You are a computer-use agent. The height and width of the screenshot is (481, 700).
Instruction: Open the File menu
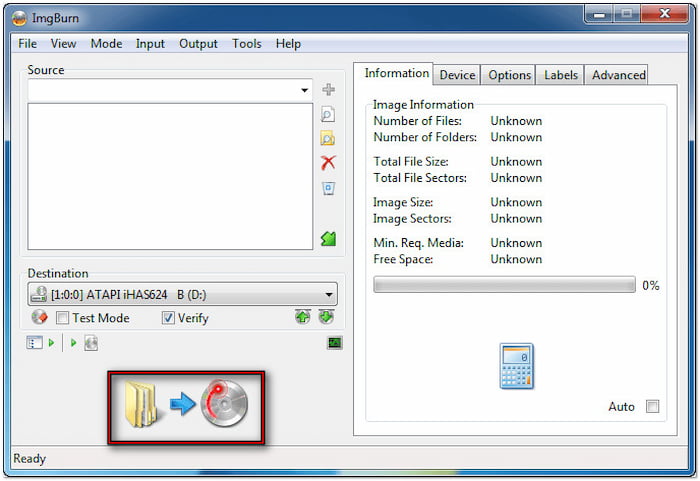click(x=27, y=44)
